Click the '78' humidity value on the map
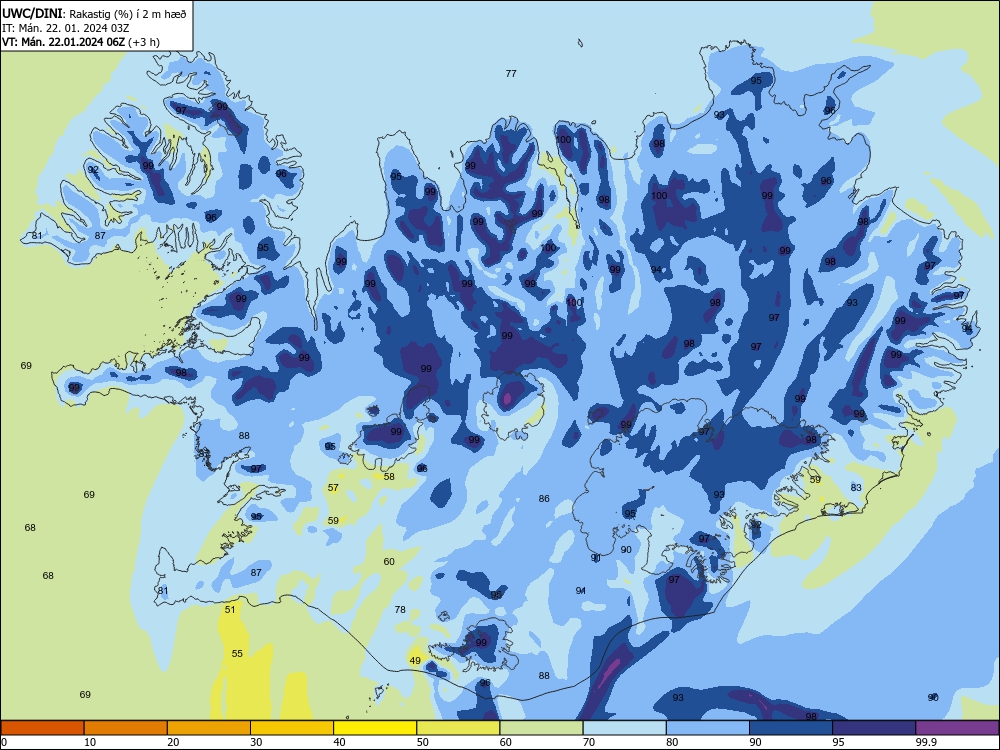 pyautogui.click(x=400, y=609)
